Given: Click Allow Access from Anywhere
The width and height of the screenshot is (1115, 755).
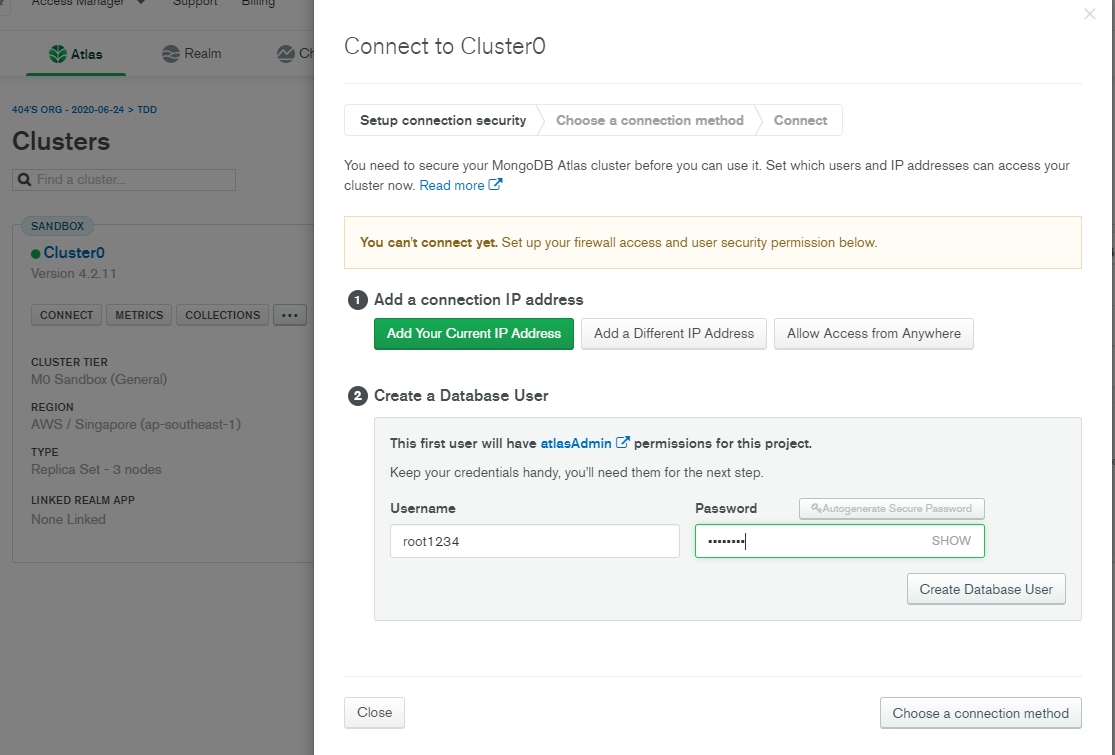Looking at the screenshot, I should click(873, 334).
